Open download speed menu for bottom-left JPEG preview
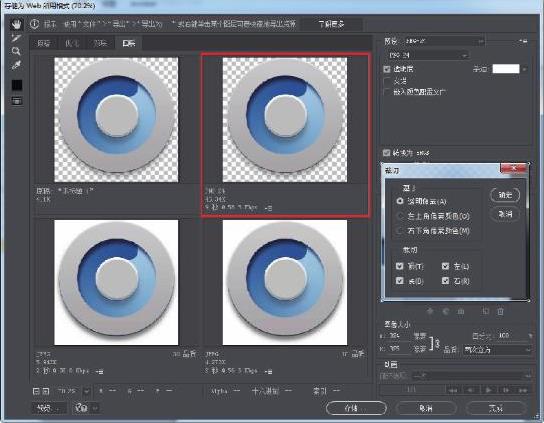544x423 pixels. 99,371
